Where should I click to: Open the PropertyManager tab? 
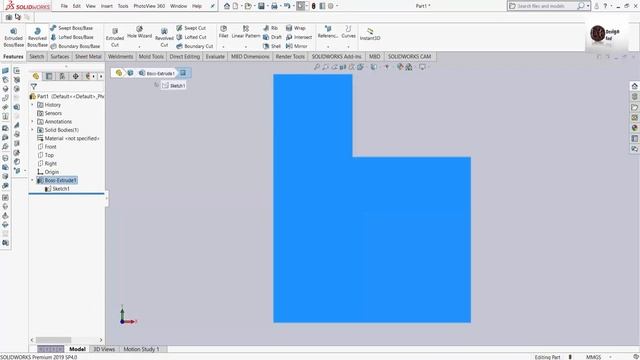(49, 76)
